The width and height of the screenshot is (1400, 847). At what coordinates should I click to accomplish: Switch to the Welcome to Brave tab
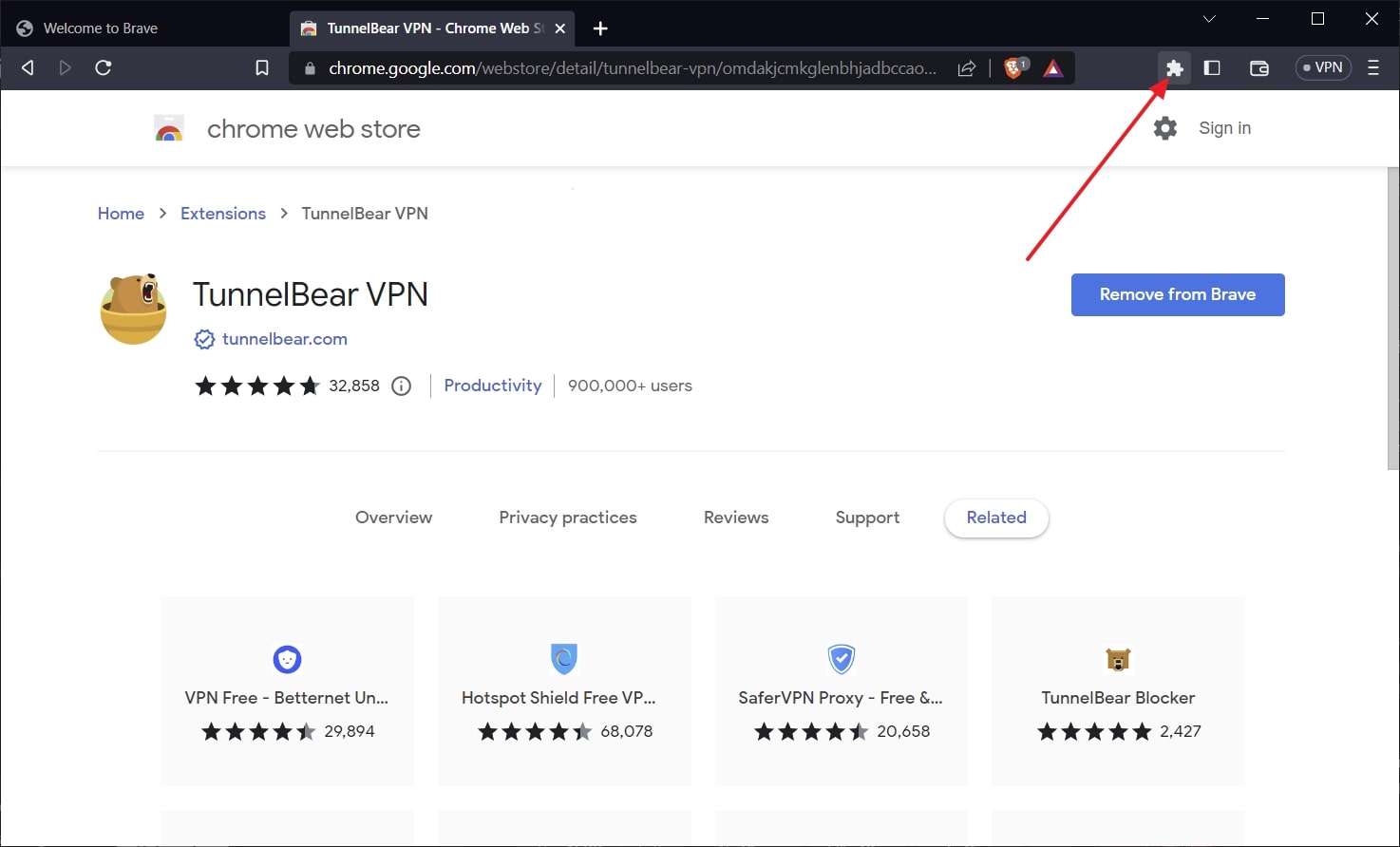(142, 28)
